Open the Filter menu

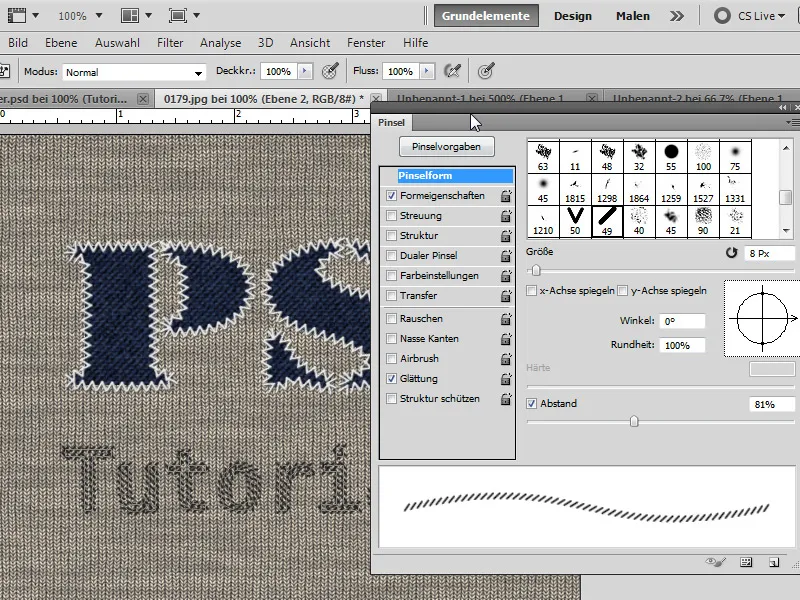click(170, 43)
